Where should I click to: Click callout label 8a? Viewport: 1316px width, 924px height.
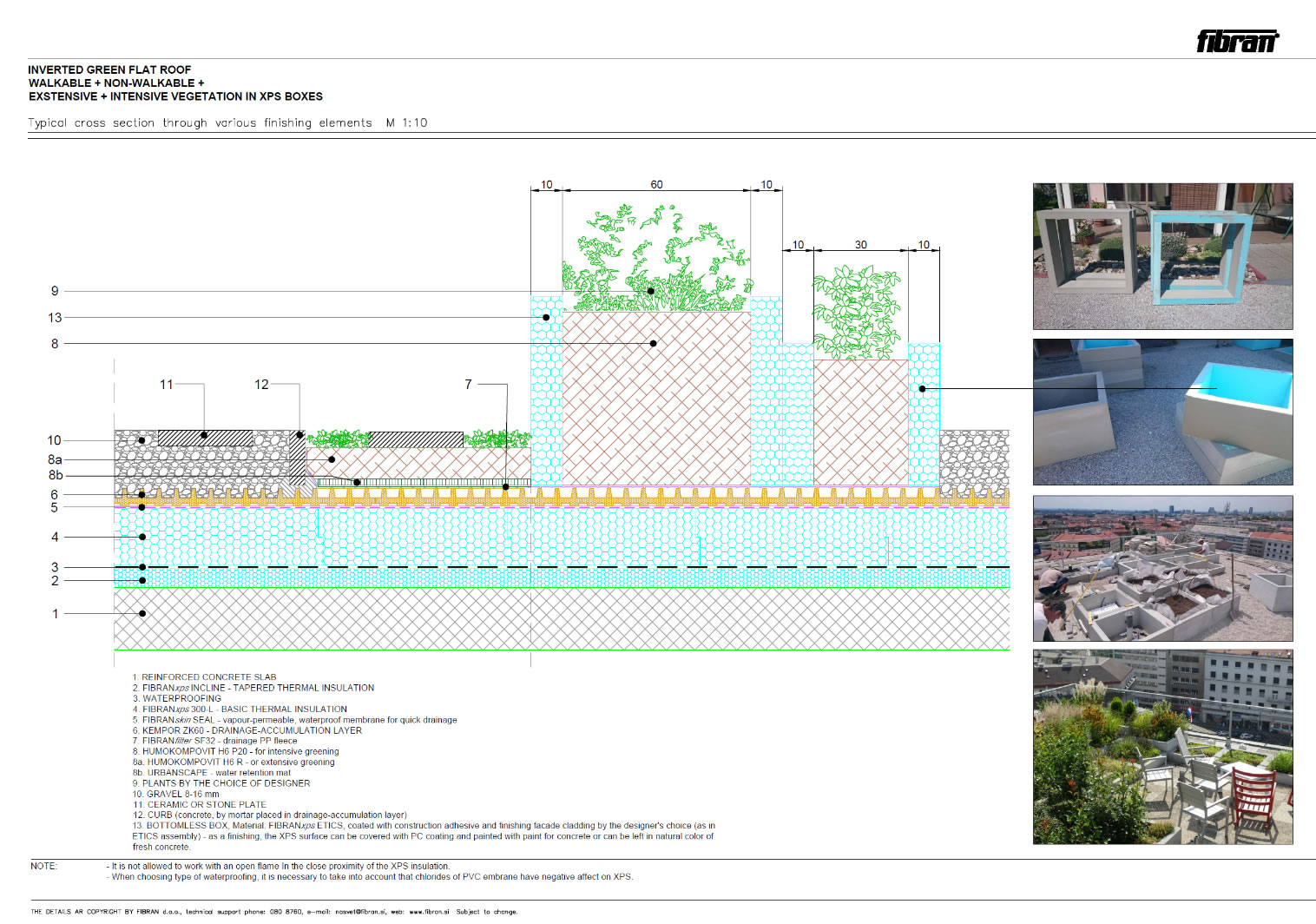[55, 459]
